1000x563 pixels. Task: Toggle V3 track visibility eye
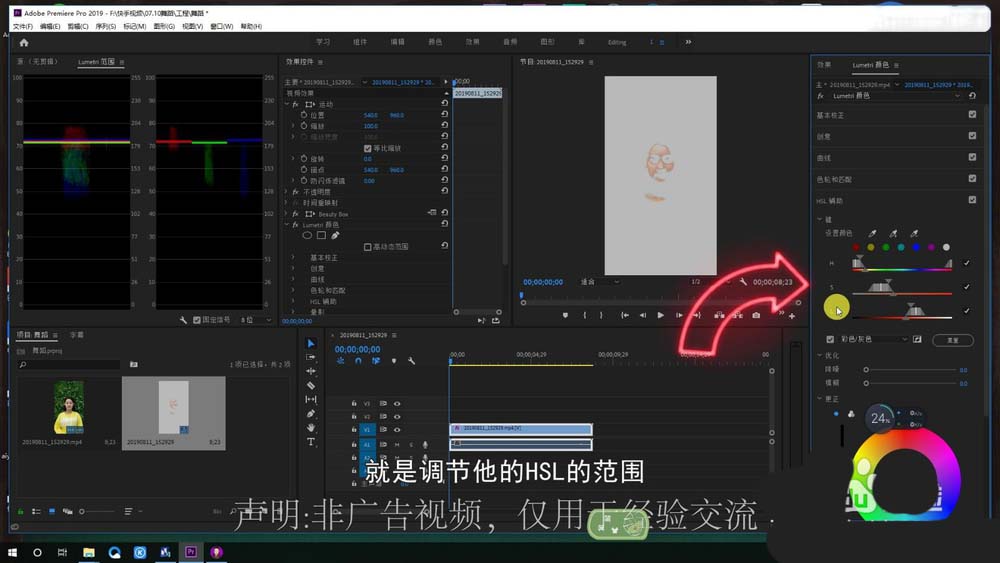point(397,404)
